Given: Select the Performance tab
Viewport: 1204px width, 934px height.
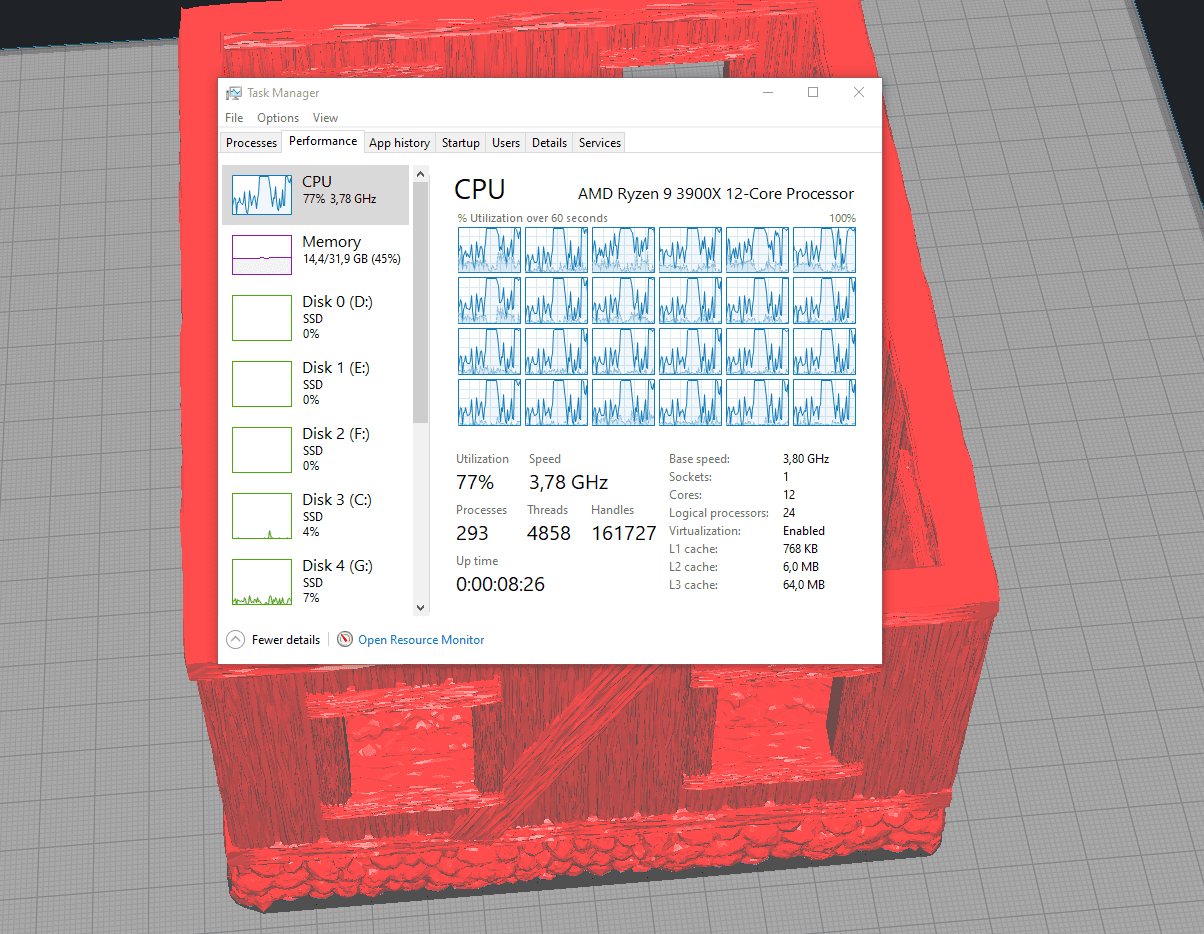Looking at the screenshot, I should click(x=323, y=141).
